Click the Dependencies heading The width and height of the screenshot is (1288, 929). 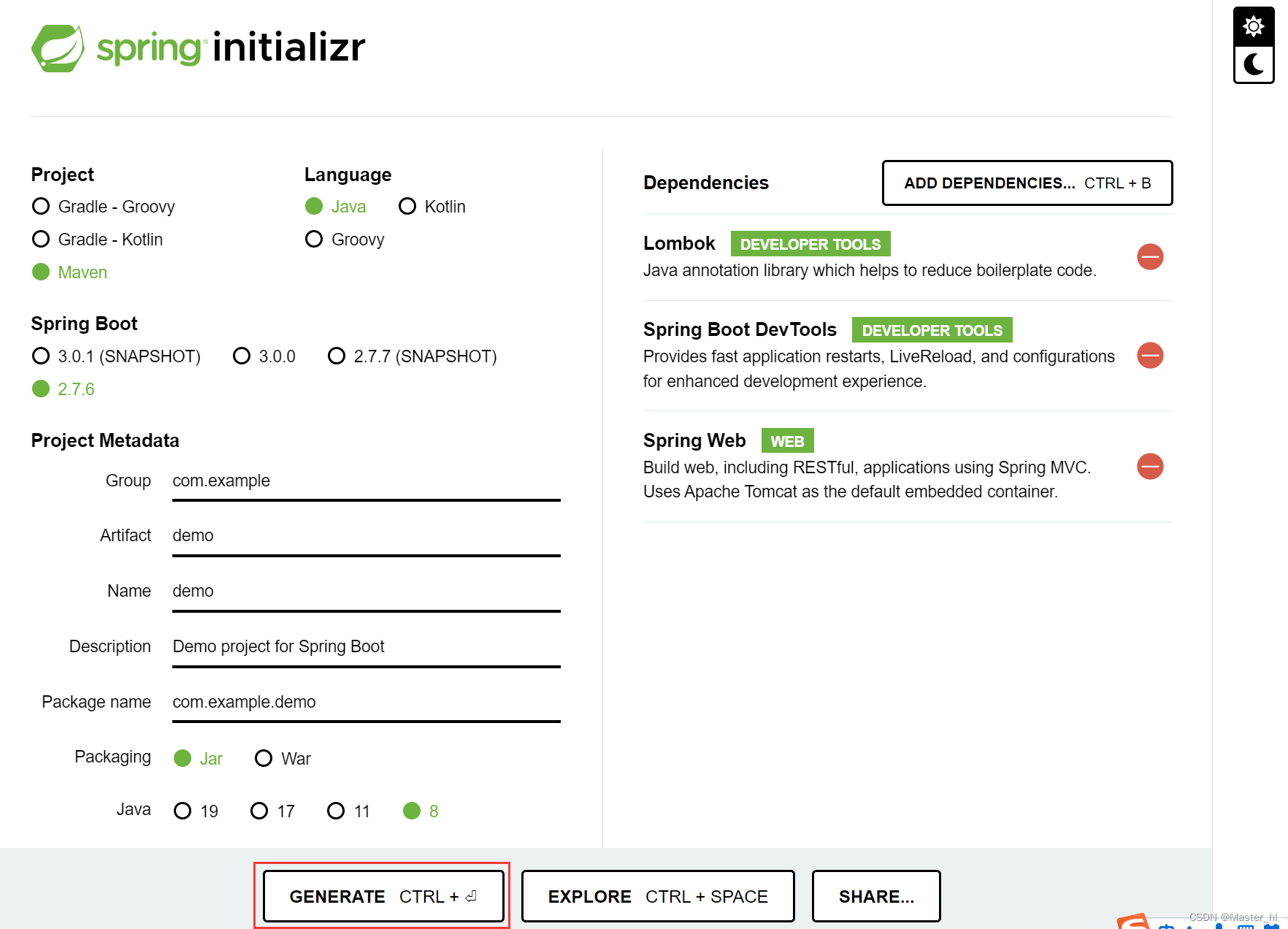click(706, 183)
